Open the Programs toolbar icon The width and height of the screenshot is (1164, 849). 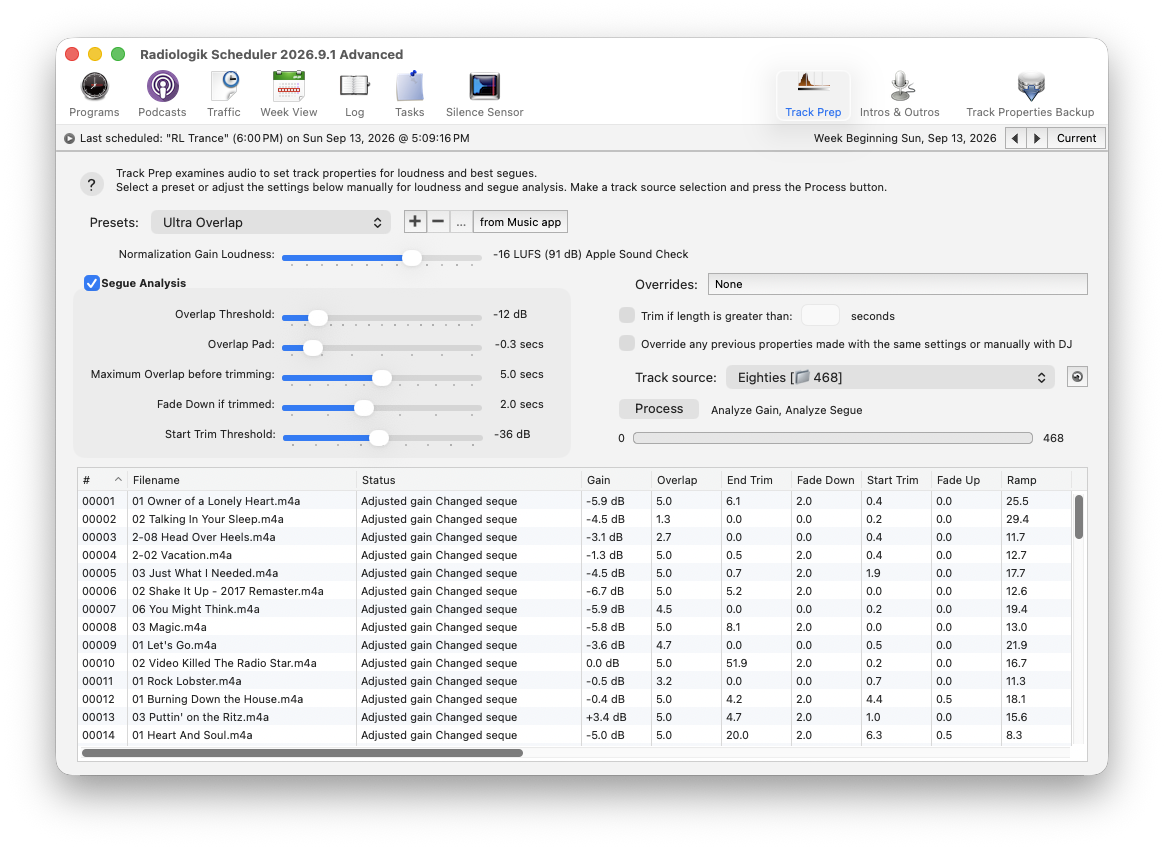pos(94,94)
